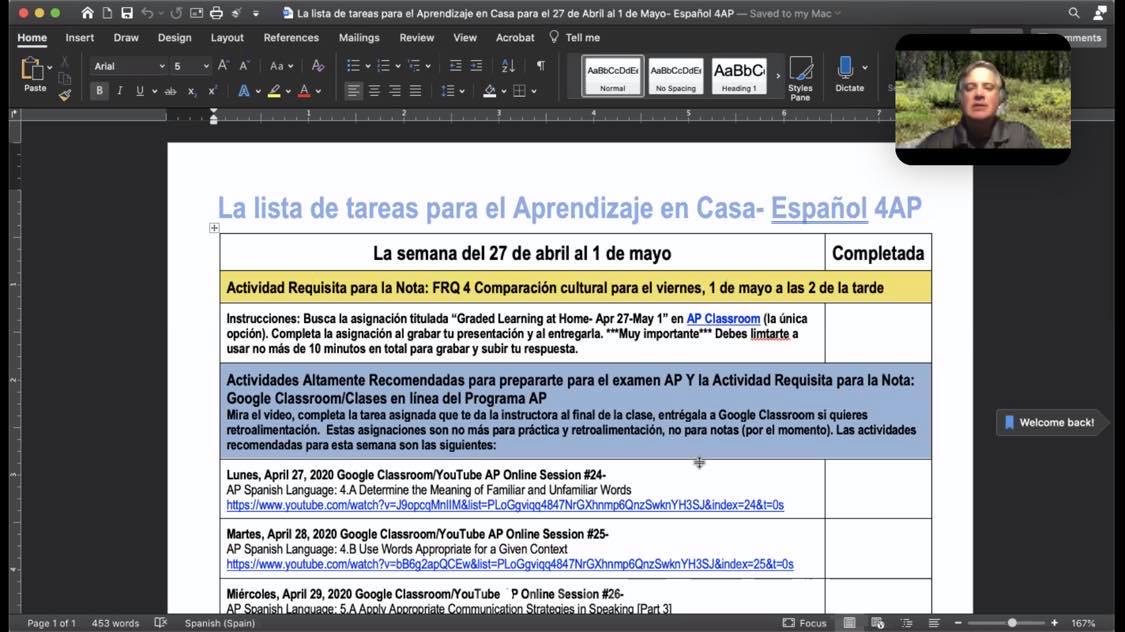Toggle Bold formatting button

tap(99, 91)
